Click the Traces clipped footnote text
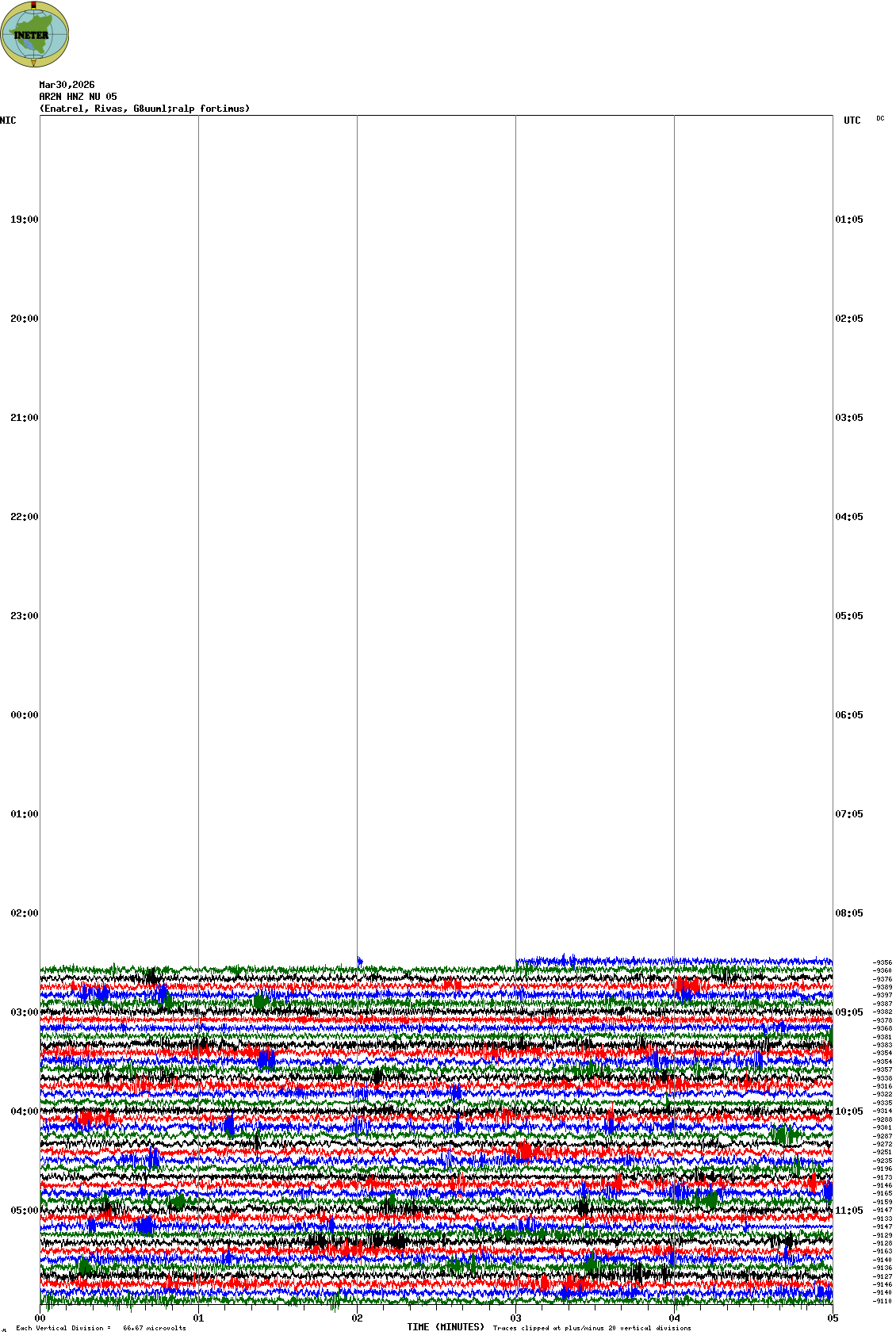896x1339 pixels. click(x=592, y=1328)
